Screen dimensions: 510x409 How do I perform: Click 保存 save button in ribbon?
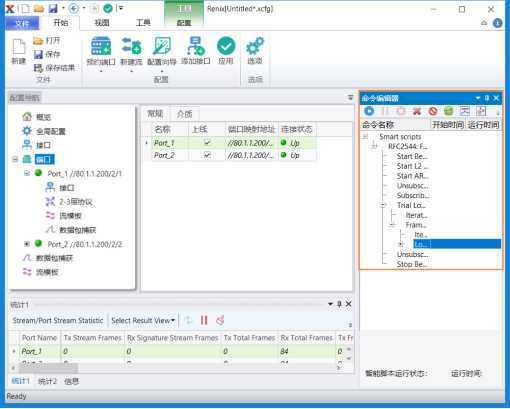point(47,54)
